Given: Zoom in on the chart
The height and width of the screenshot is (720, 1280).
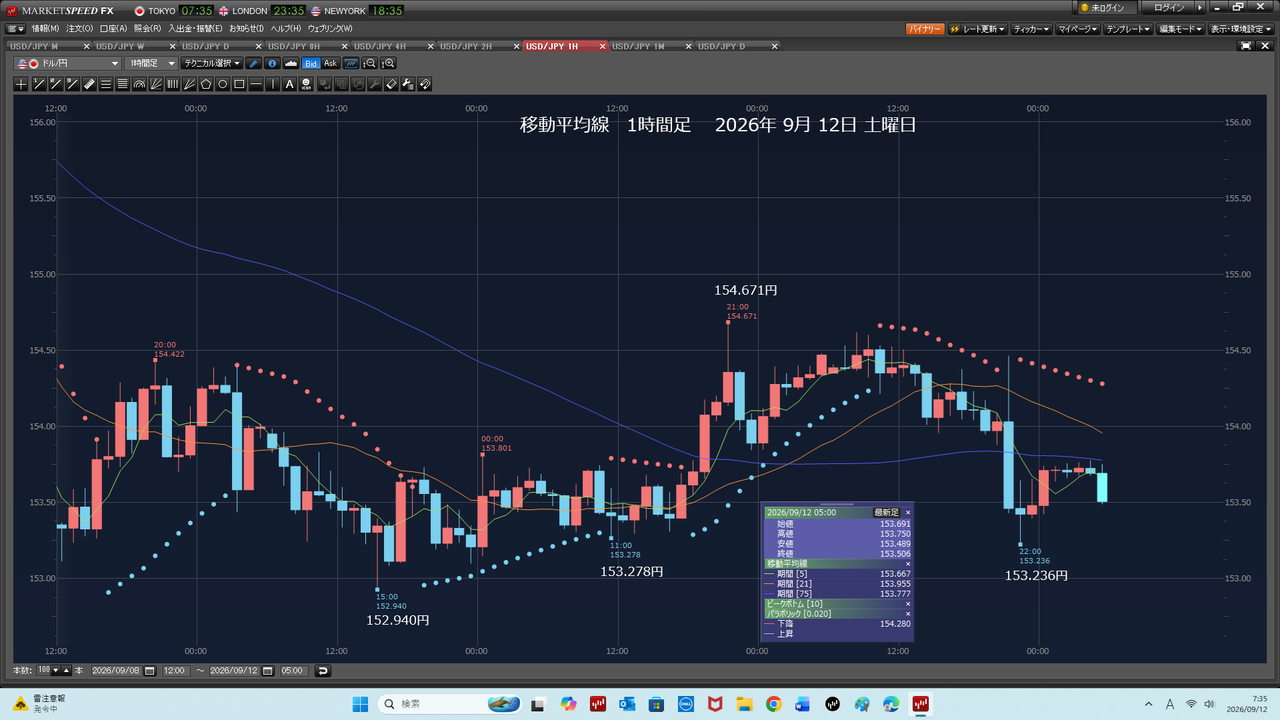Looking at the screenshot, I should point(389,63).
